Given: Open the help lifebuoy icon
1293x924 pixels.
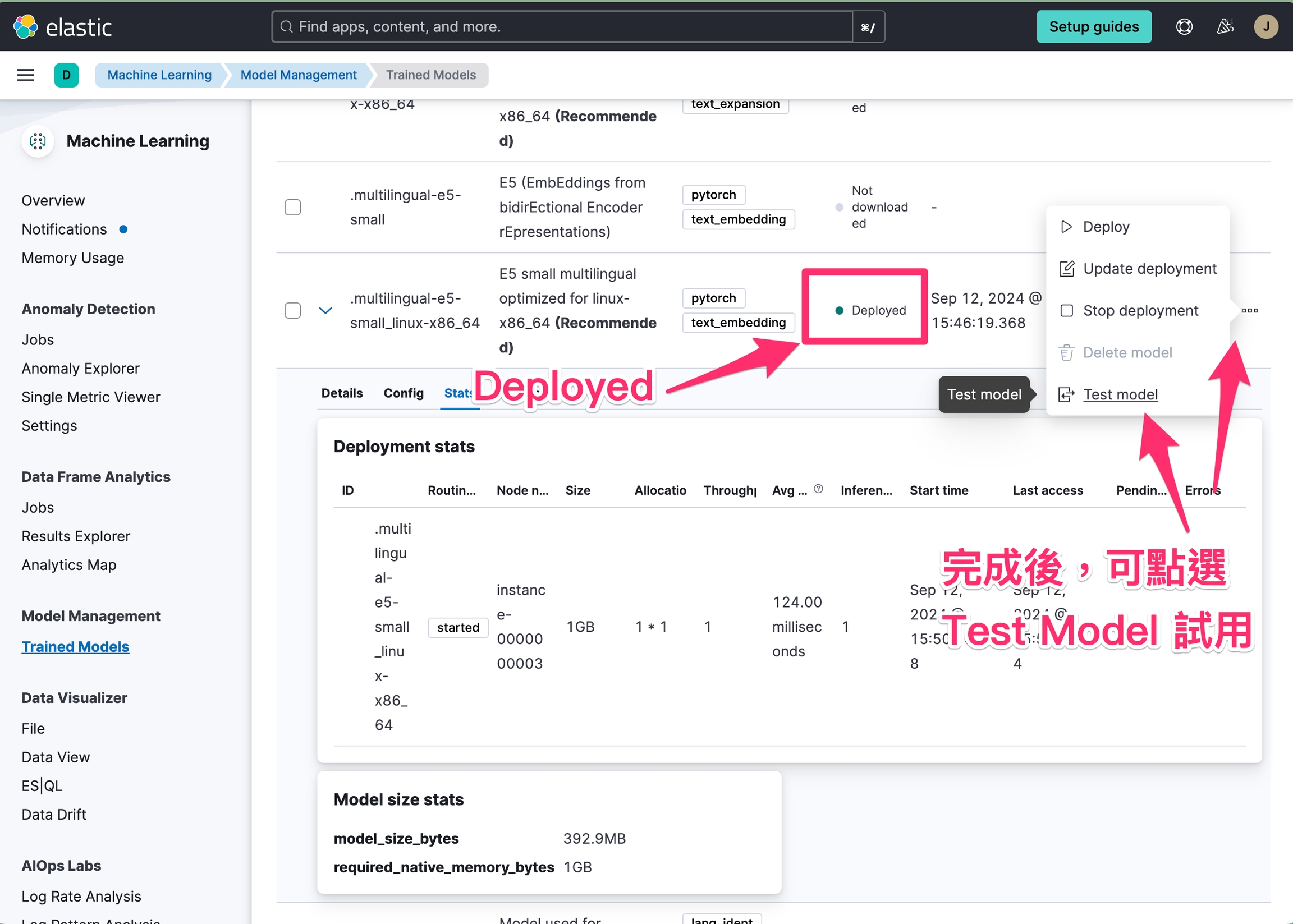Looking at the screenshot, I should pos(1184,27).
